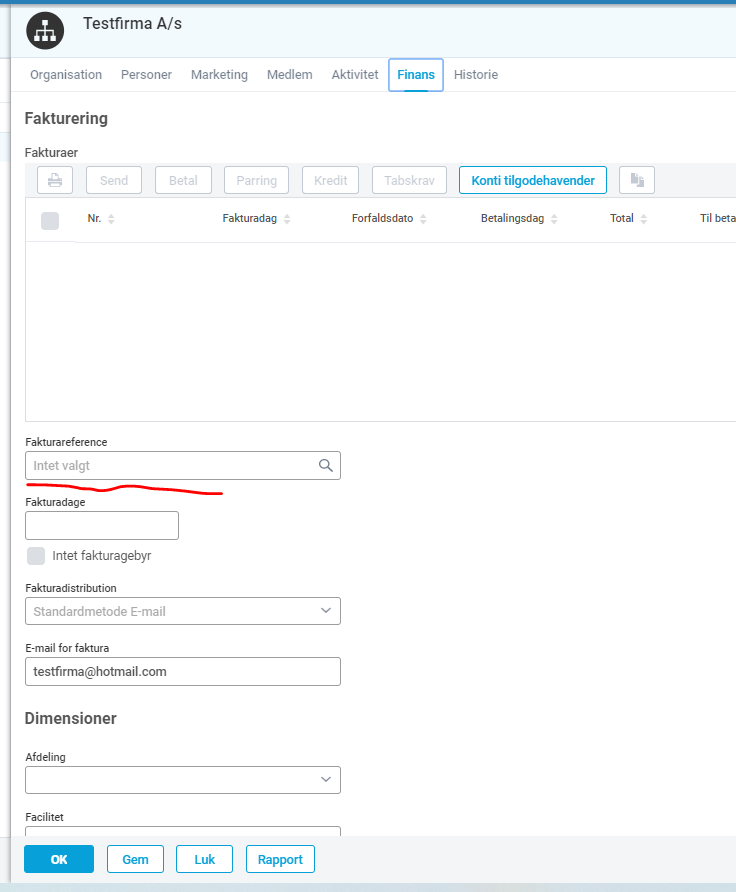This screenshot has width=736, height=892.
Task: Expand the Afdeling dropdown
Action: [183, 780]
